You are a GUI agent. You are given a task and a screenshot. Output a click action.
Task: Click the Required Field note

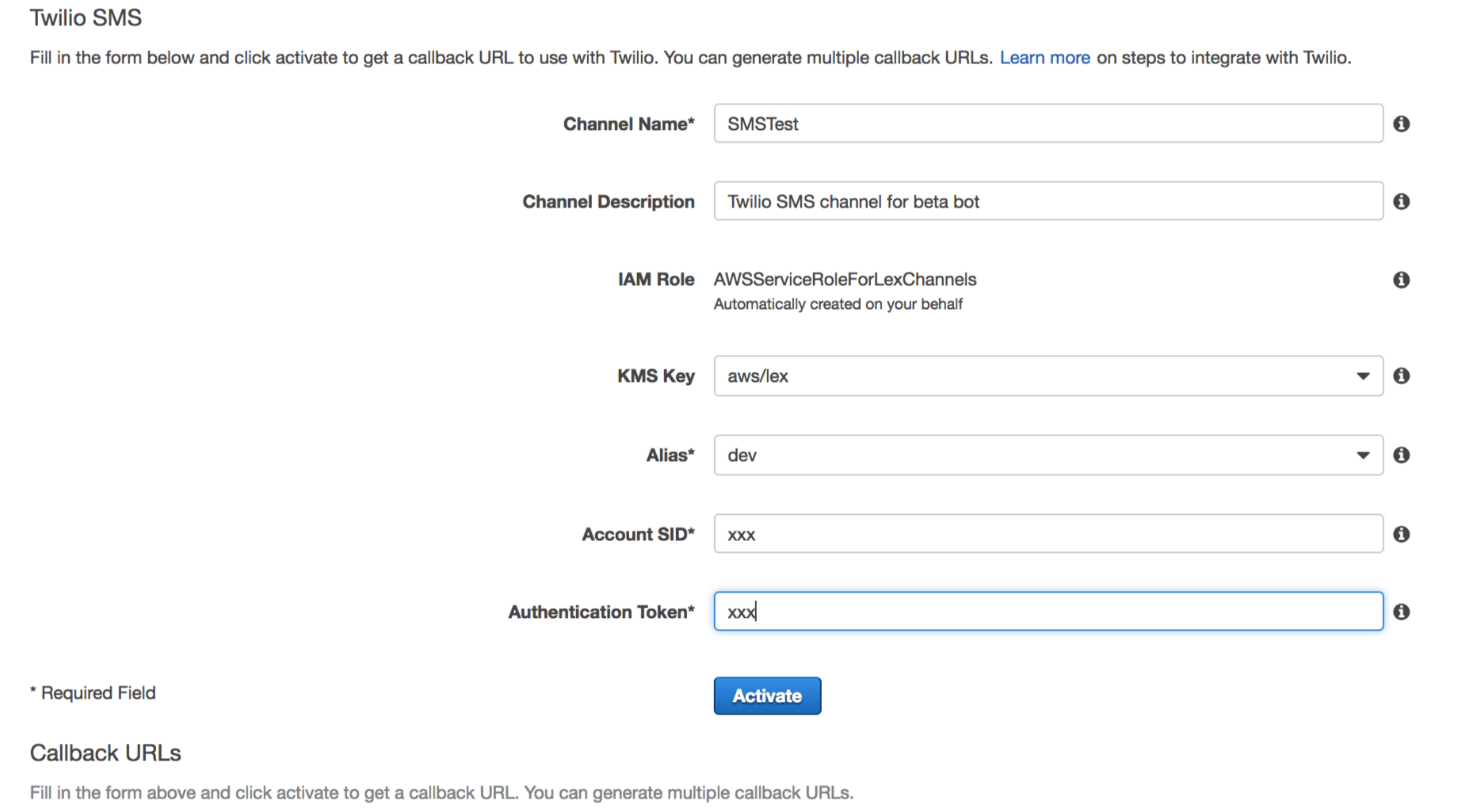pyautogui.click(x=93, y=693)
